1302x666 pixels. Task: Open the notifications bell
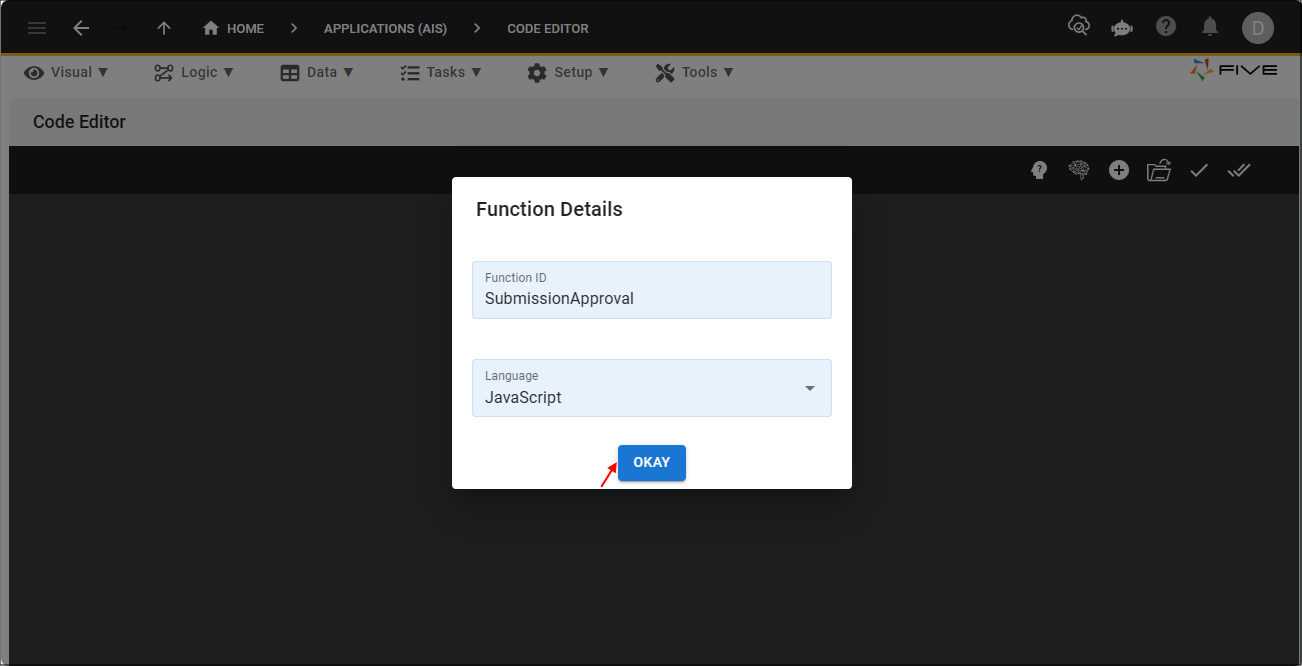pos(1210,27)
